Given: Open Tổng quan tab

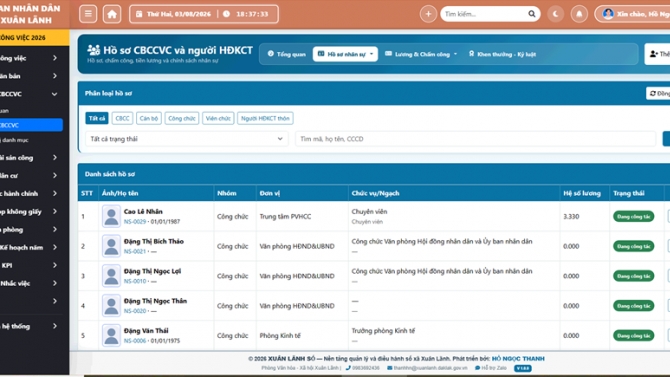Looking at the screenshot, I should tap(287, 54).
